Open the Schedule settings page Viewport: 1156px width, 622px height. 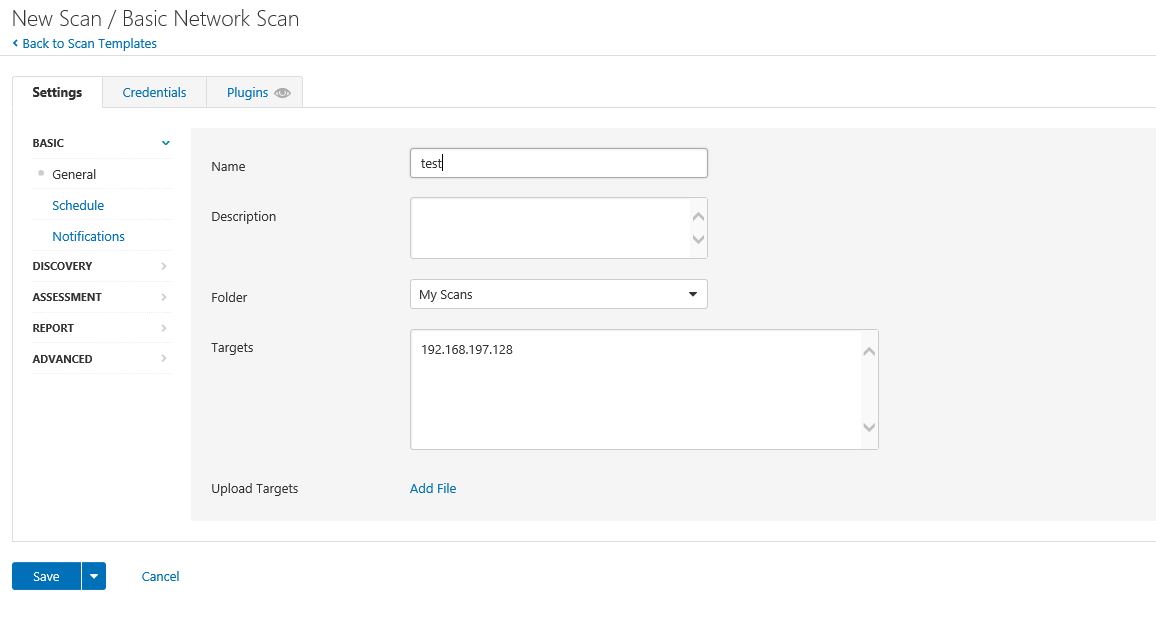pyautogui.click(x=78, y=205)
